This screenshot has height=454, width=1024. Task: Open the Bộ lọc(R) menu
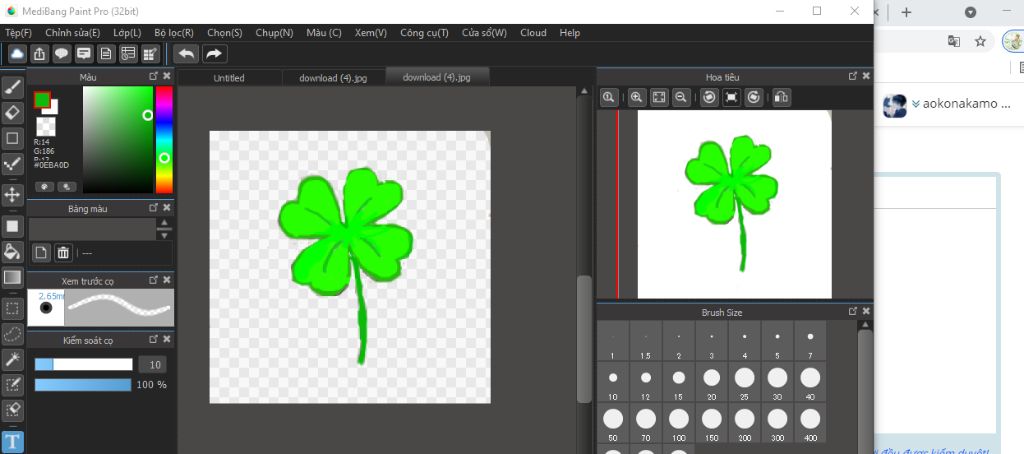174,33
